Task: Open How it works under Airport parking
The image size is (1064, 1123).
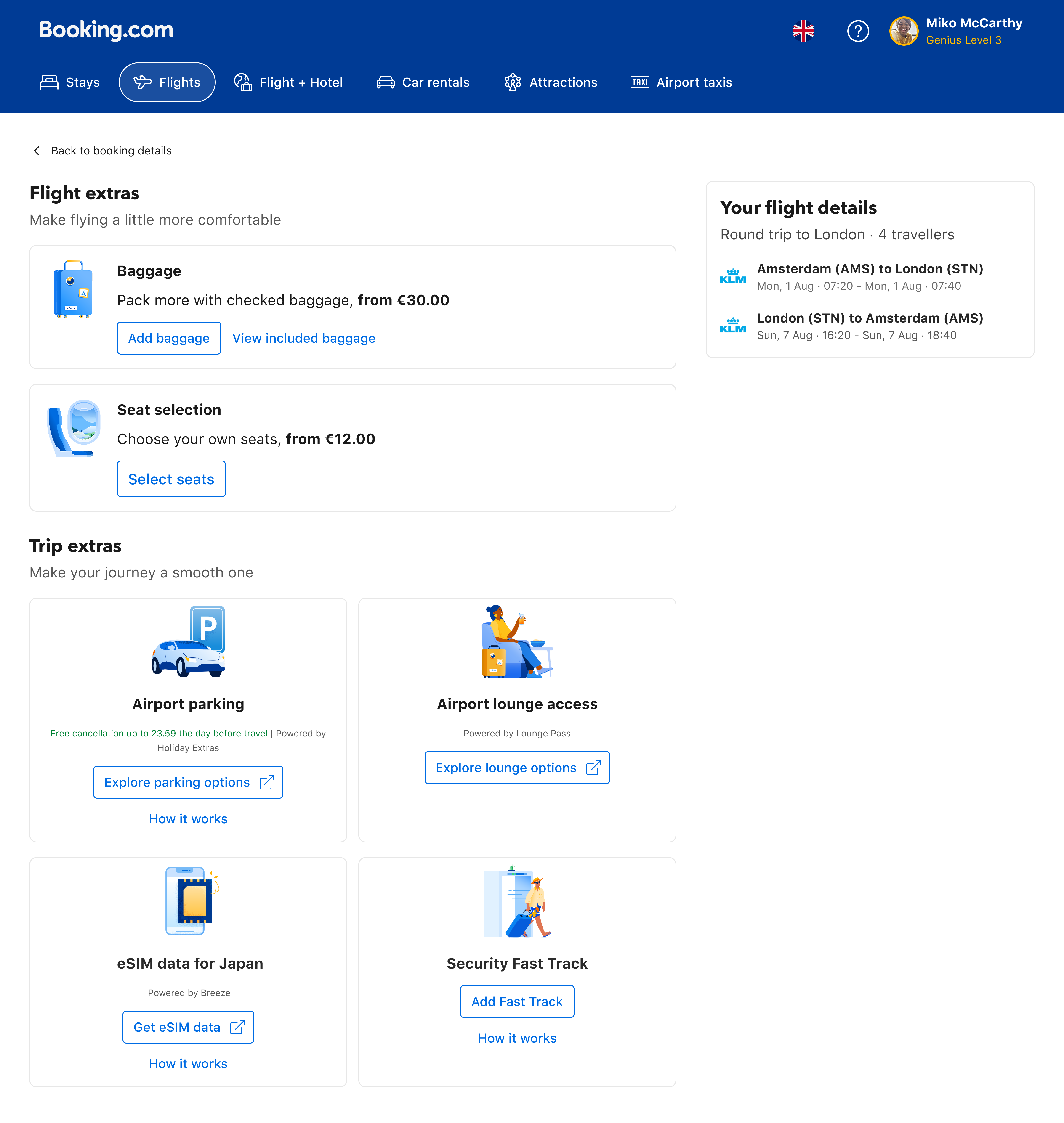Action: point(188,819)
